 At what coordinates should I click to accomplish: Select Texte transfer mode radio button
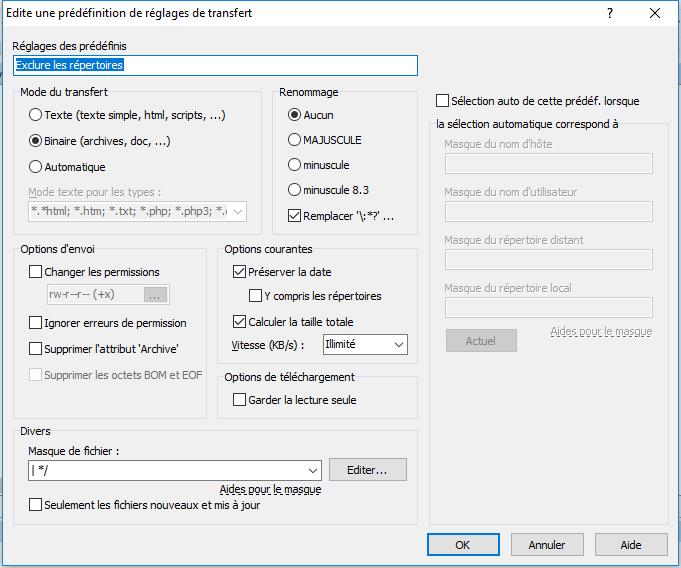click(x=35, y=115)
